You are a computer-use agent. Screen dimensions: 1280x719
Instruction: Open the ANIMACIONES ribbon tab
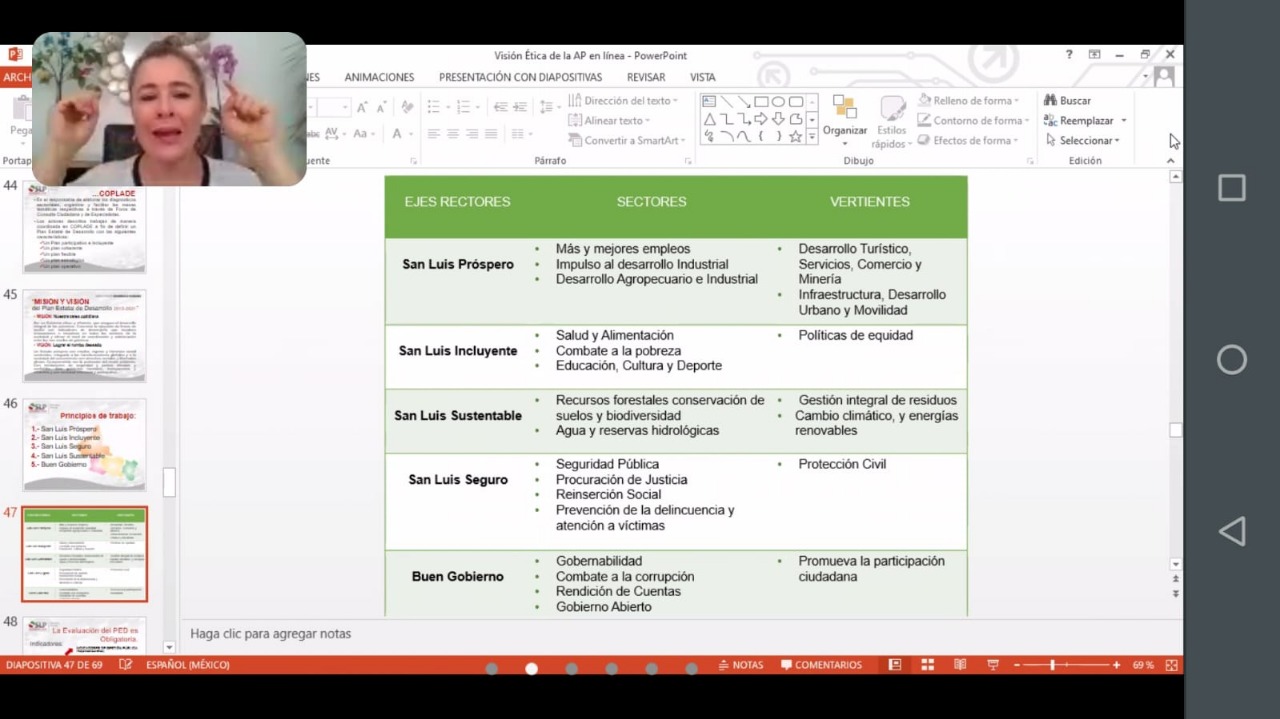[x=379, y=77]
